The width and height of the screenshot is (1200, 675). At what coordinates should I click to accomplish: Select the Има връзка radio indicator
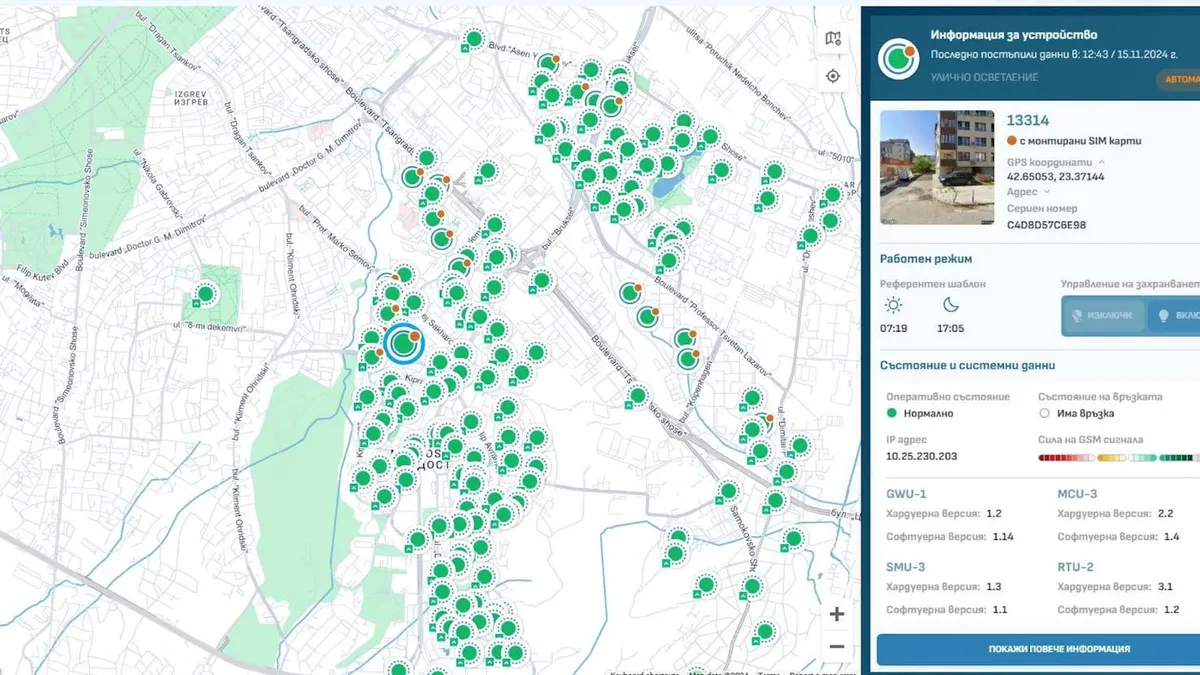(x=1044, y=413)
